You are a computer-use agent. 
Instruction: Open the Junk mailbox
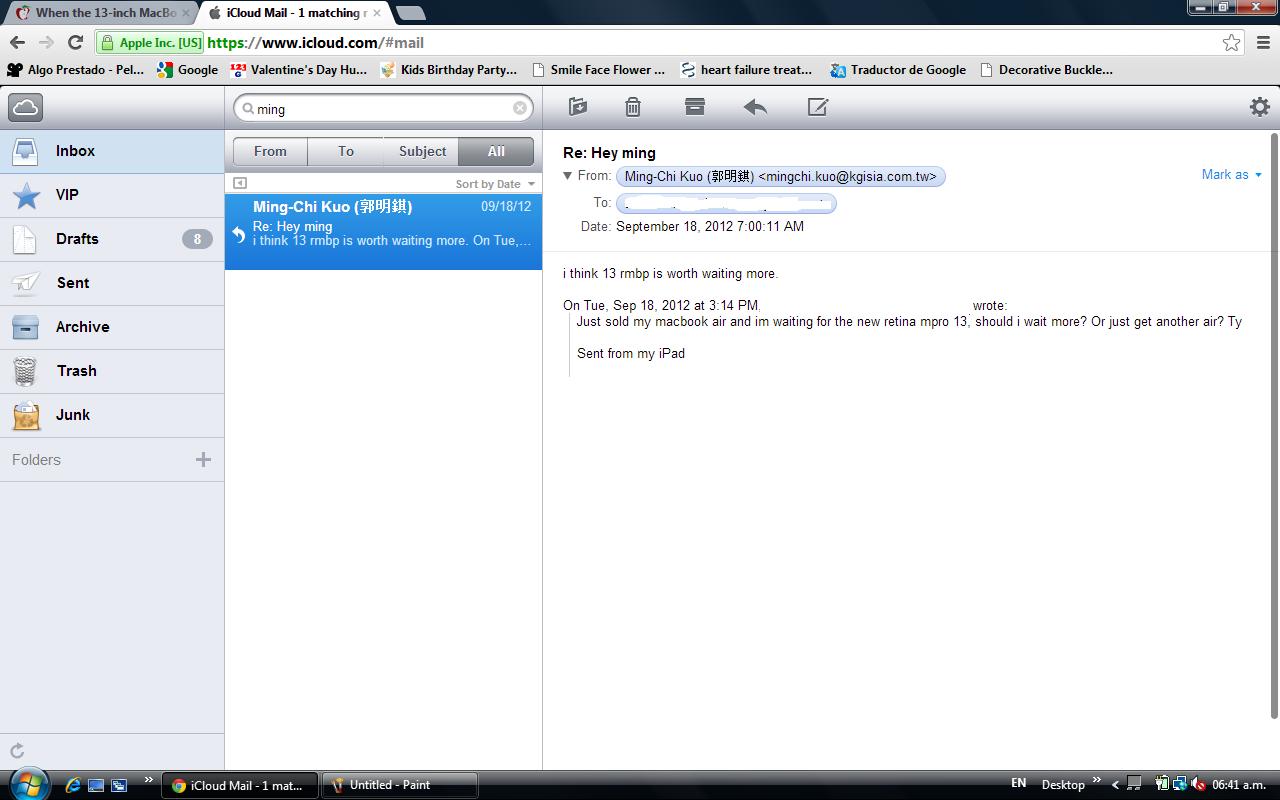112,415
